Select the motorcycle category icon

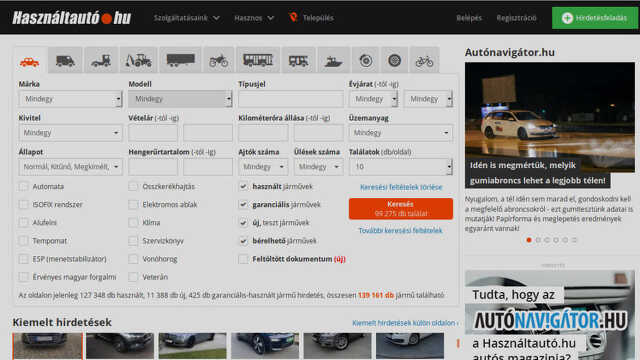218,61
